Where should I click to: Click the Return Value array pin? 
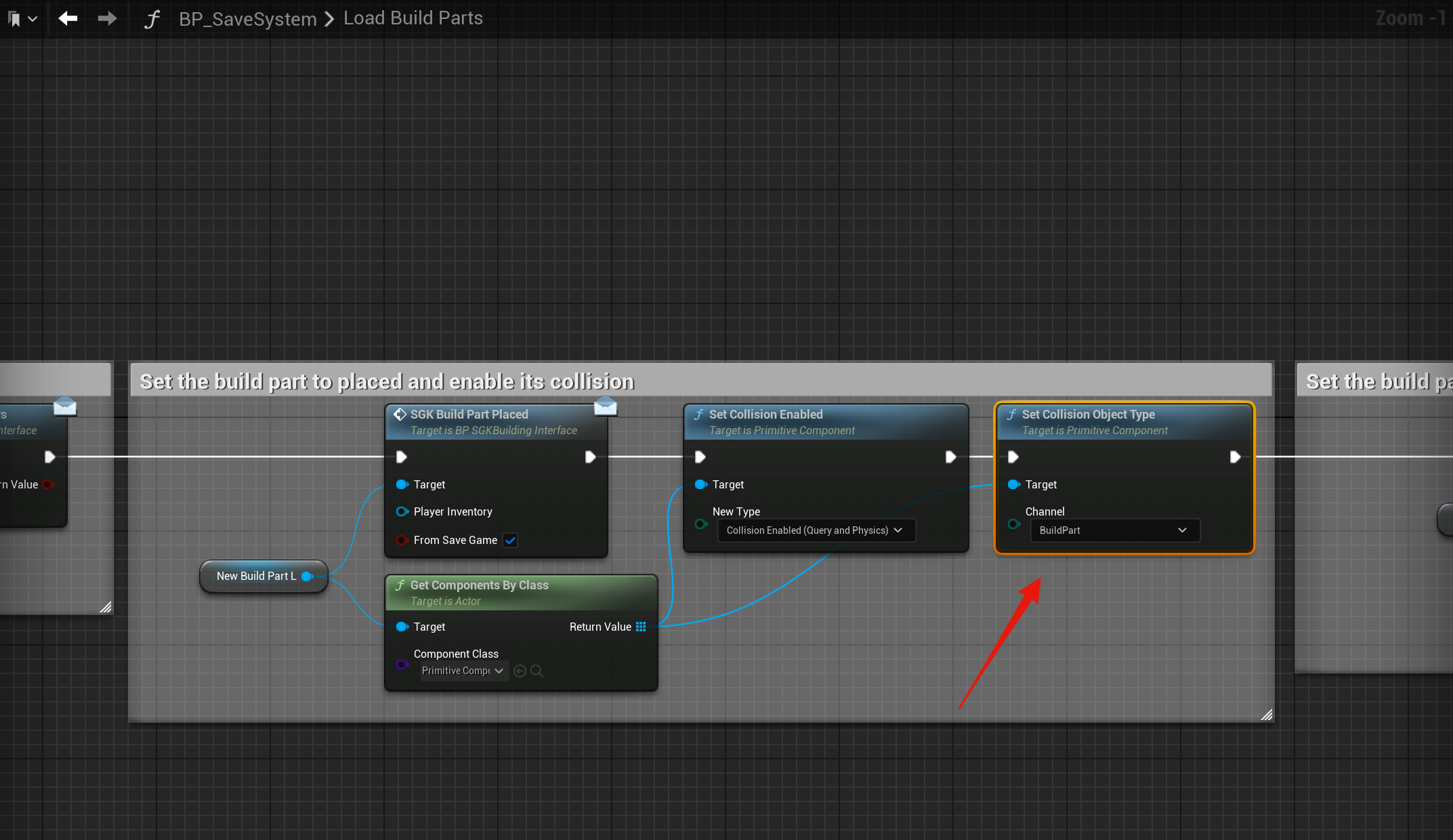coord(641,627)
